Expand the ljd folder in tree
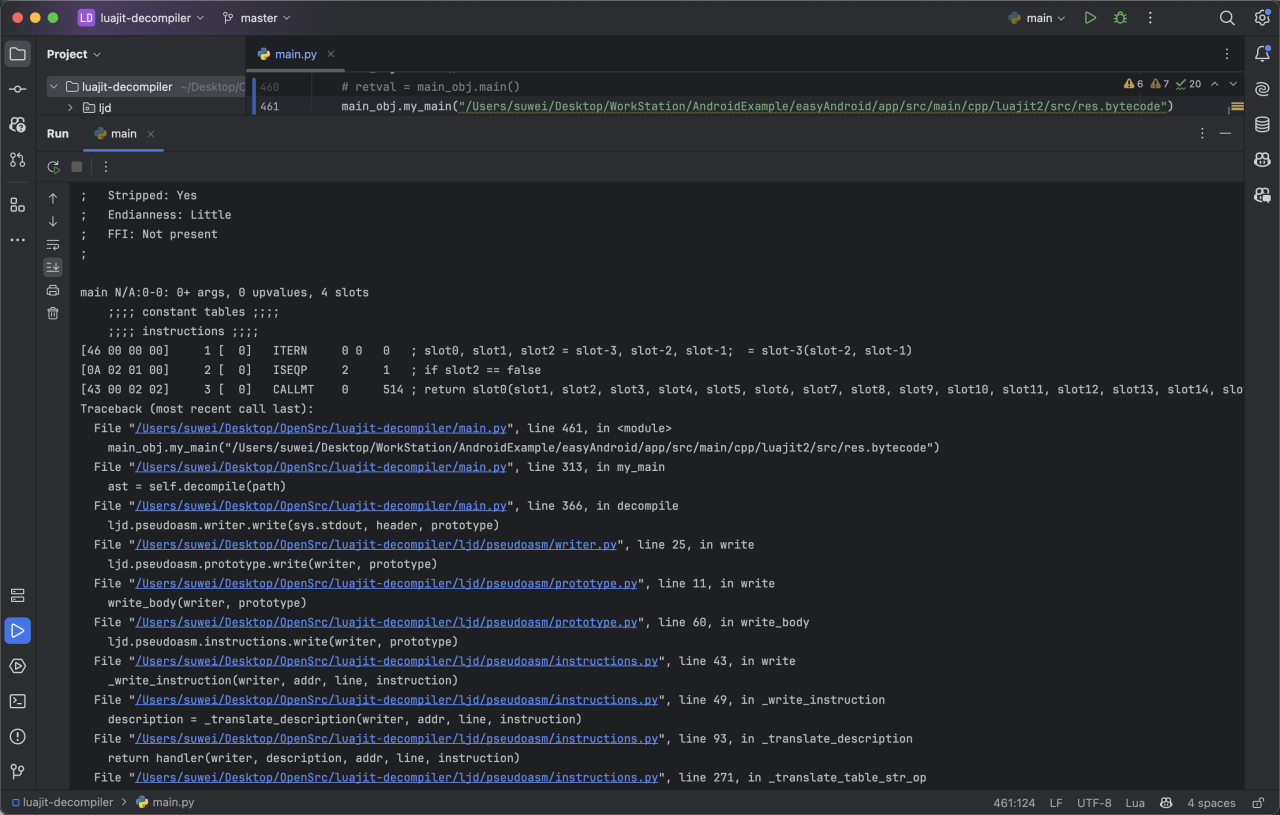The height and width of the screenshot is (815, 1280). point(70,107)
